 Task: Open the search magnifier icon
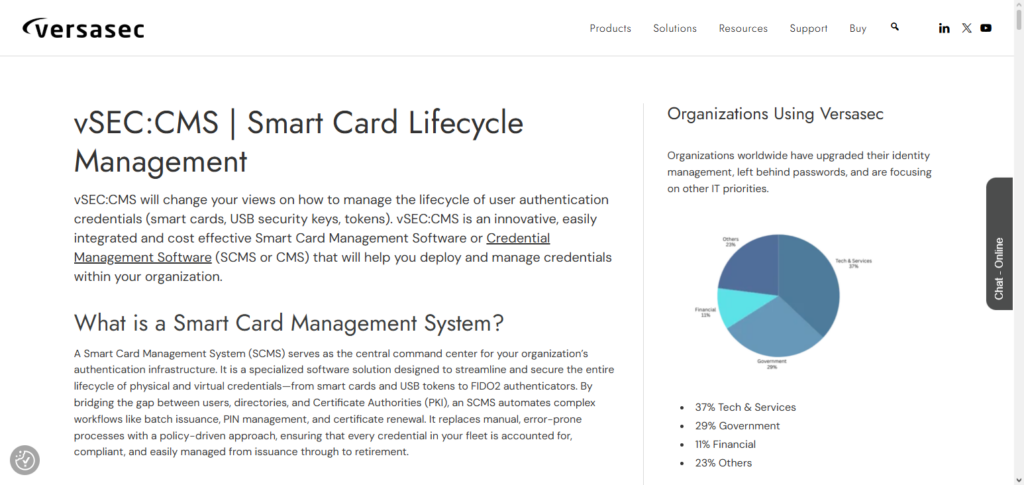895,27
